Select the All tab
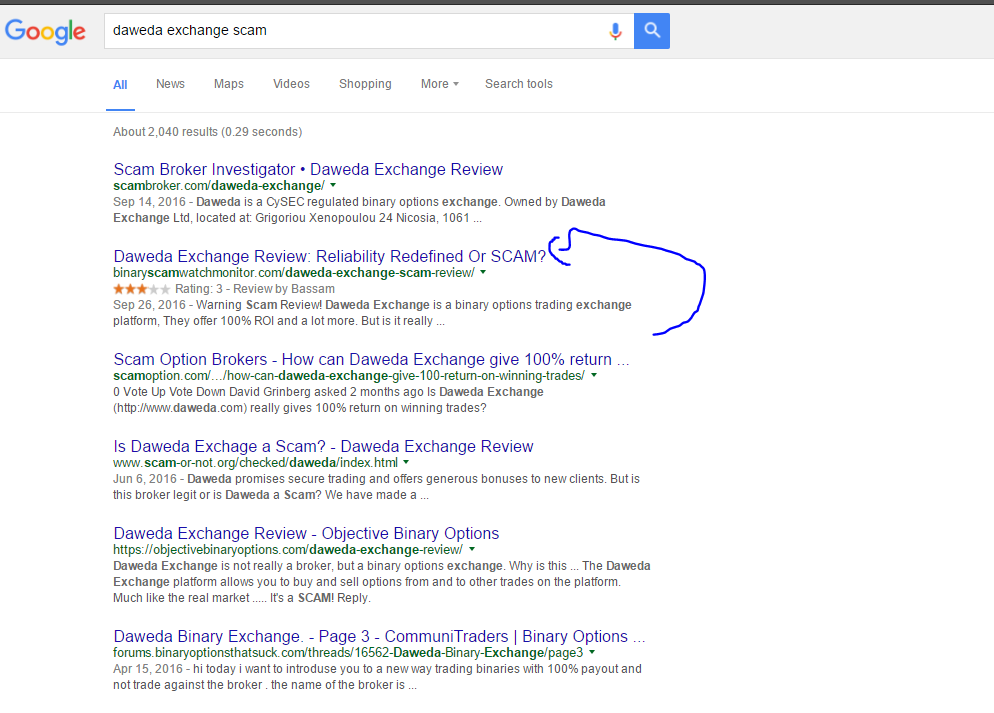The width and height of the screenshot is (994, 713). (x=120, y=84)
